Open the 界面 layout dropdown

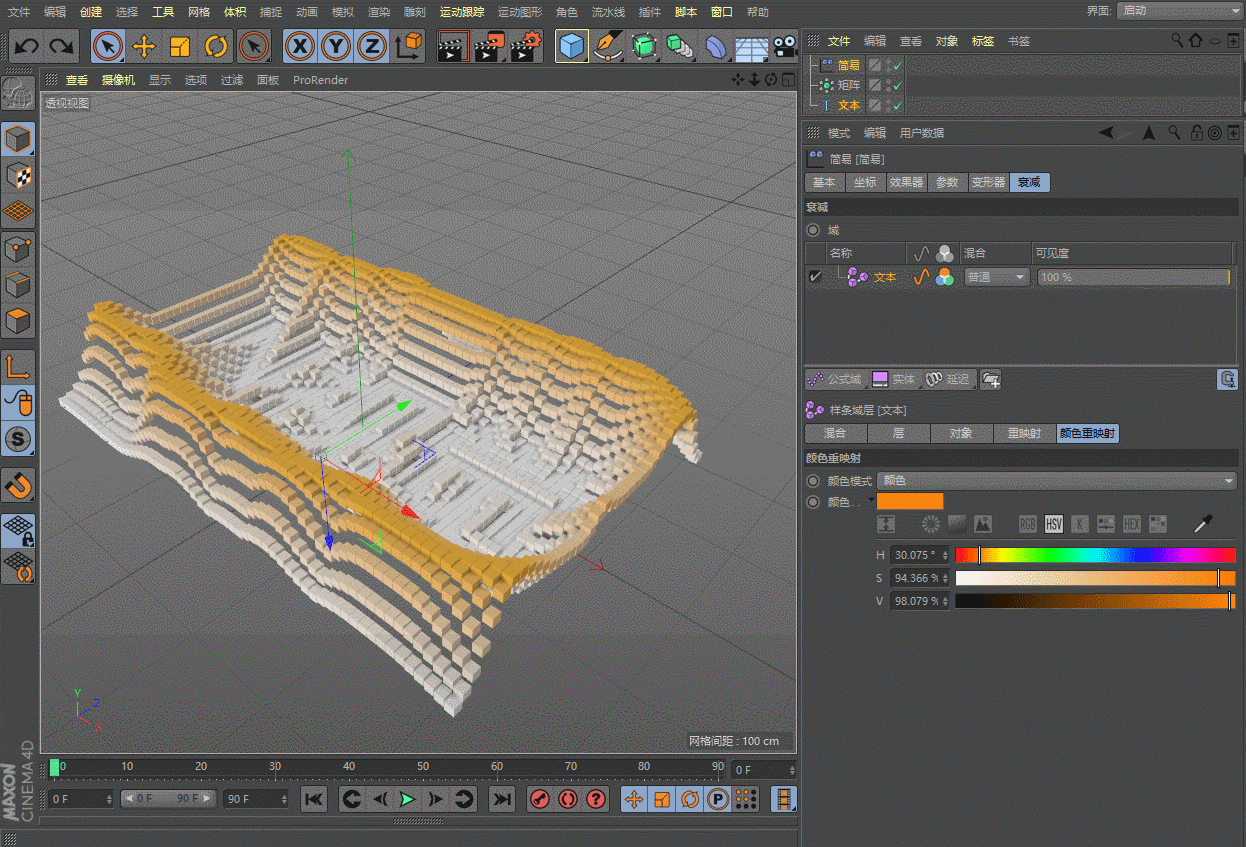(1180, 10)
